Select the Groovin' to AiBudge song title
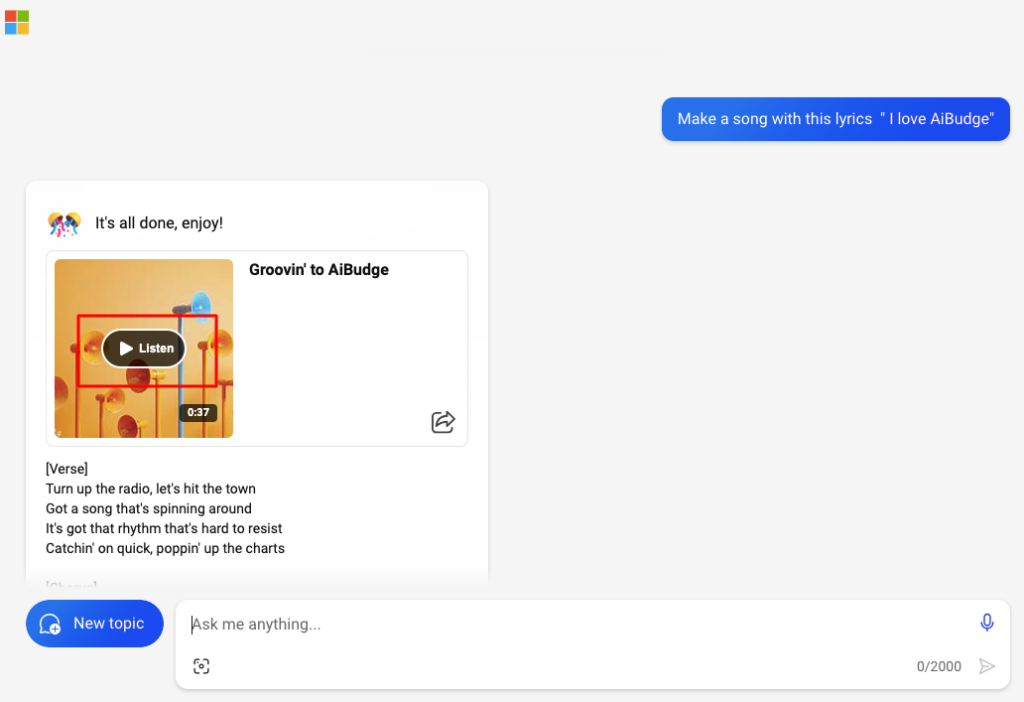1024x702 pixels. pos(319,270)
